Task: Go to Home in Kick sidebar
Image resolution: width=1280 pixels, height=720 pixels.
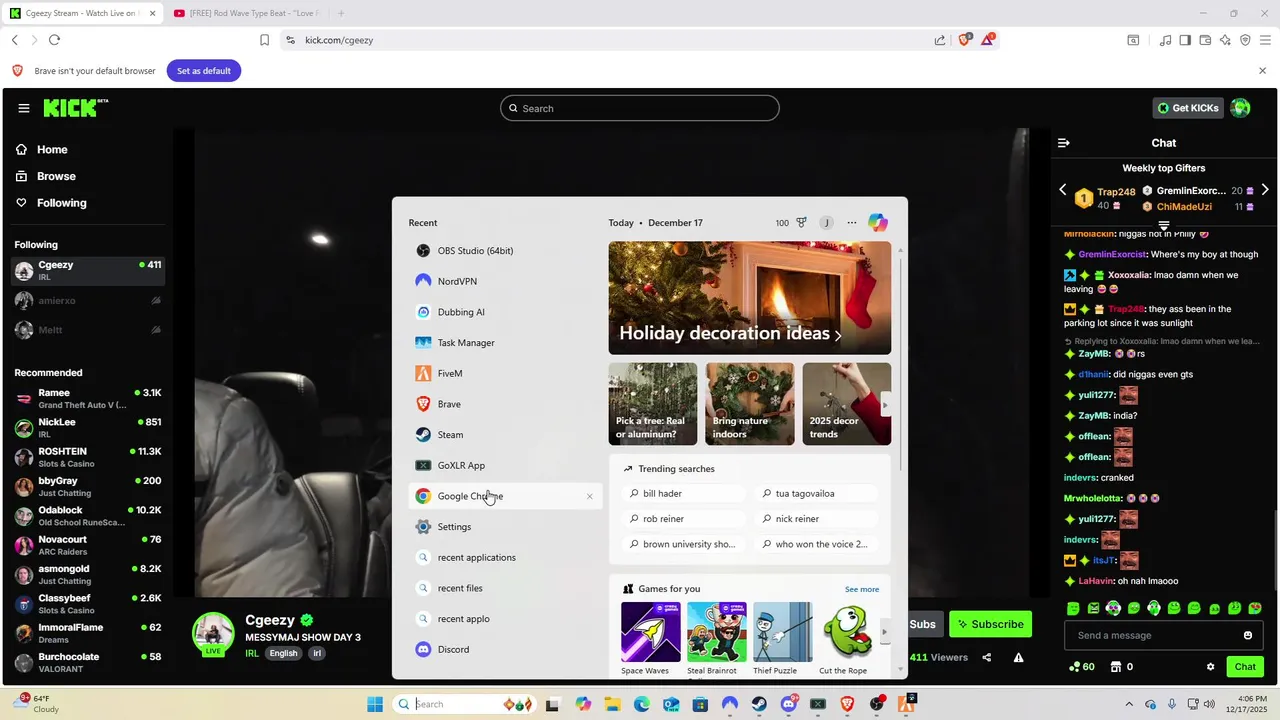Action: tap(52, 150)
